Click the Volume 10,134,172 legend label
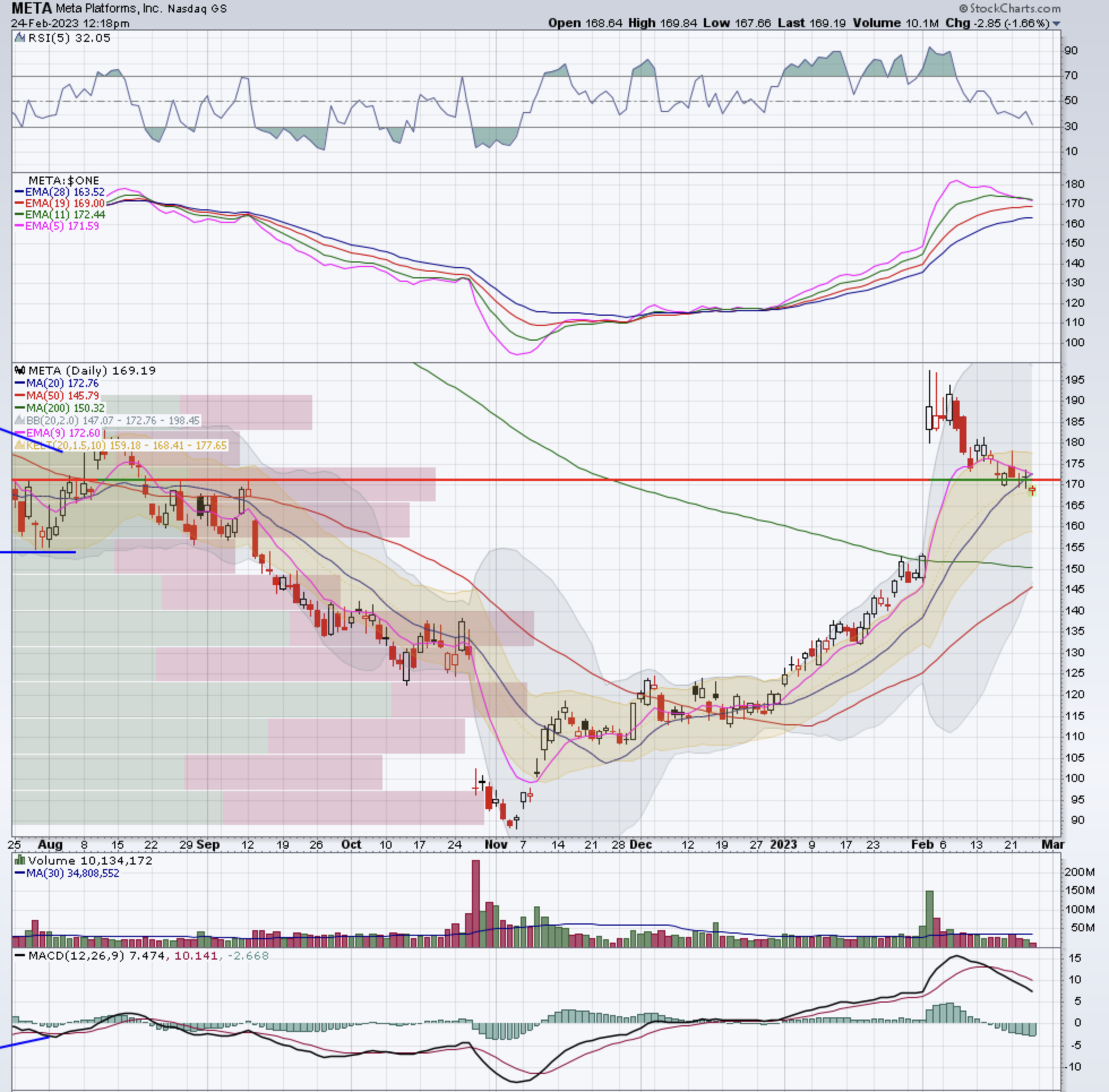This screenshot has width=1109, height=1092. [90, 860]
